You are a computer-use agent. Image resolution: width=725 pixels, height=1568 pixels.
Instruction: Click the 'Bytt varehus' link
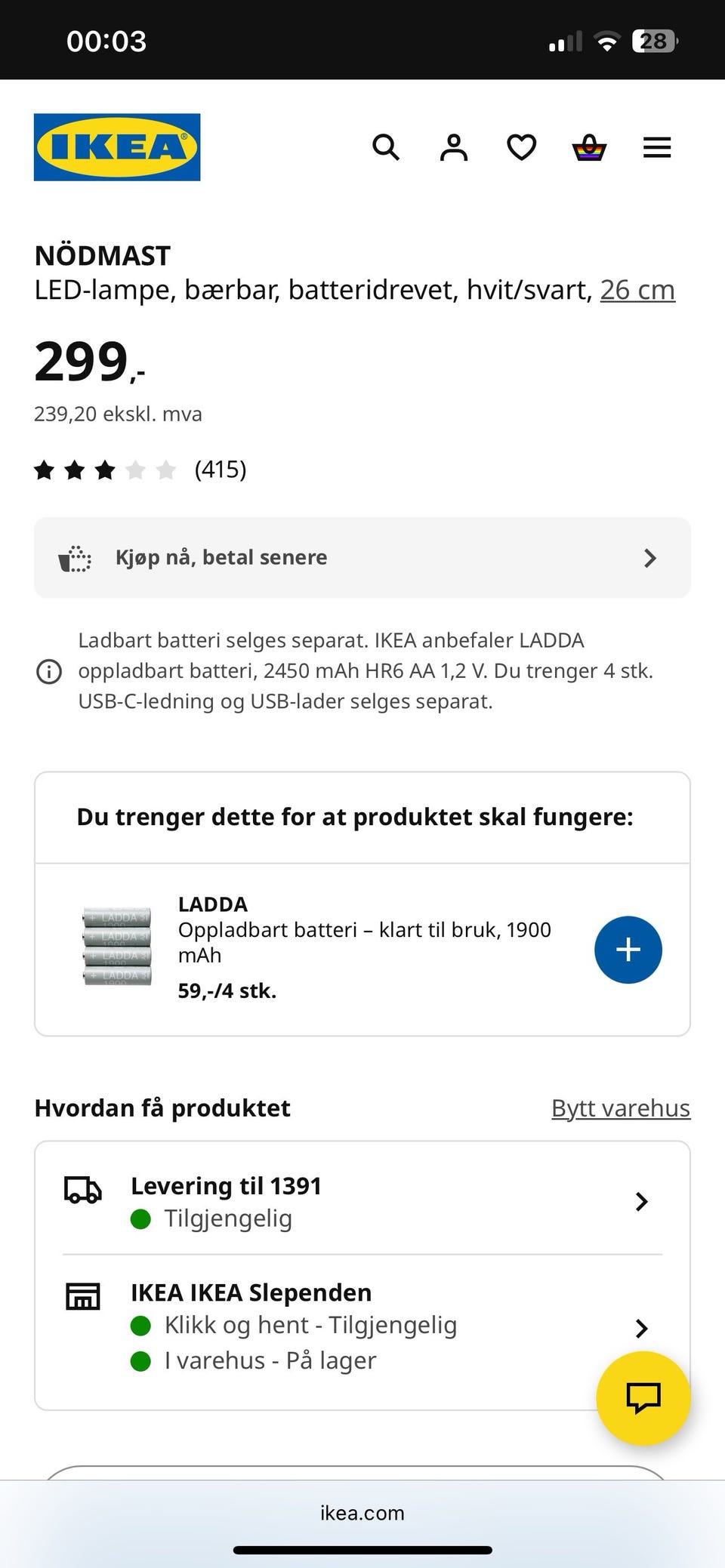pyautogui.click(x=621, y=1107)
